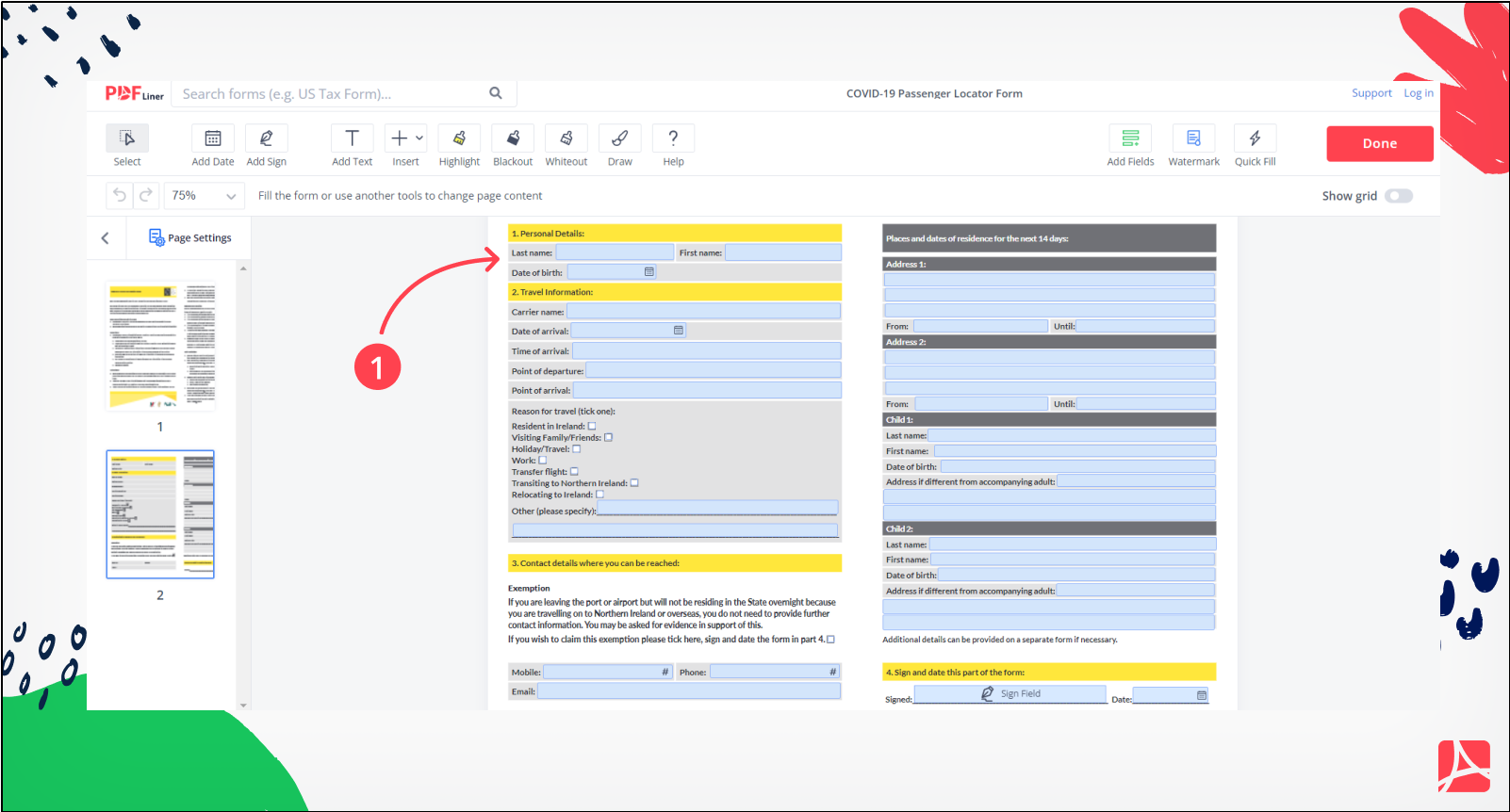This screenshot has width=1510, height=812.
Task: Click the Point of departure field
Action: (x=714, y=370)
